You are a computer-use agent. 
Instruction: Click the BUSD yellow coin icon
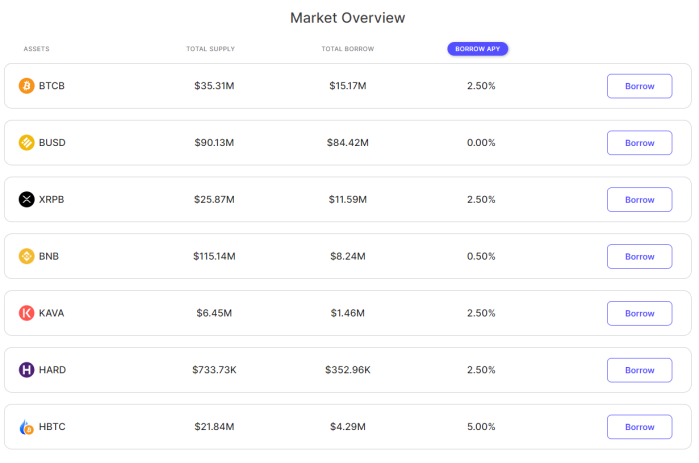click(26, 143)
